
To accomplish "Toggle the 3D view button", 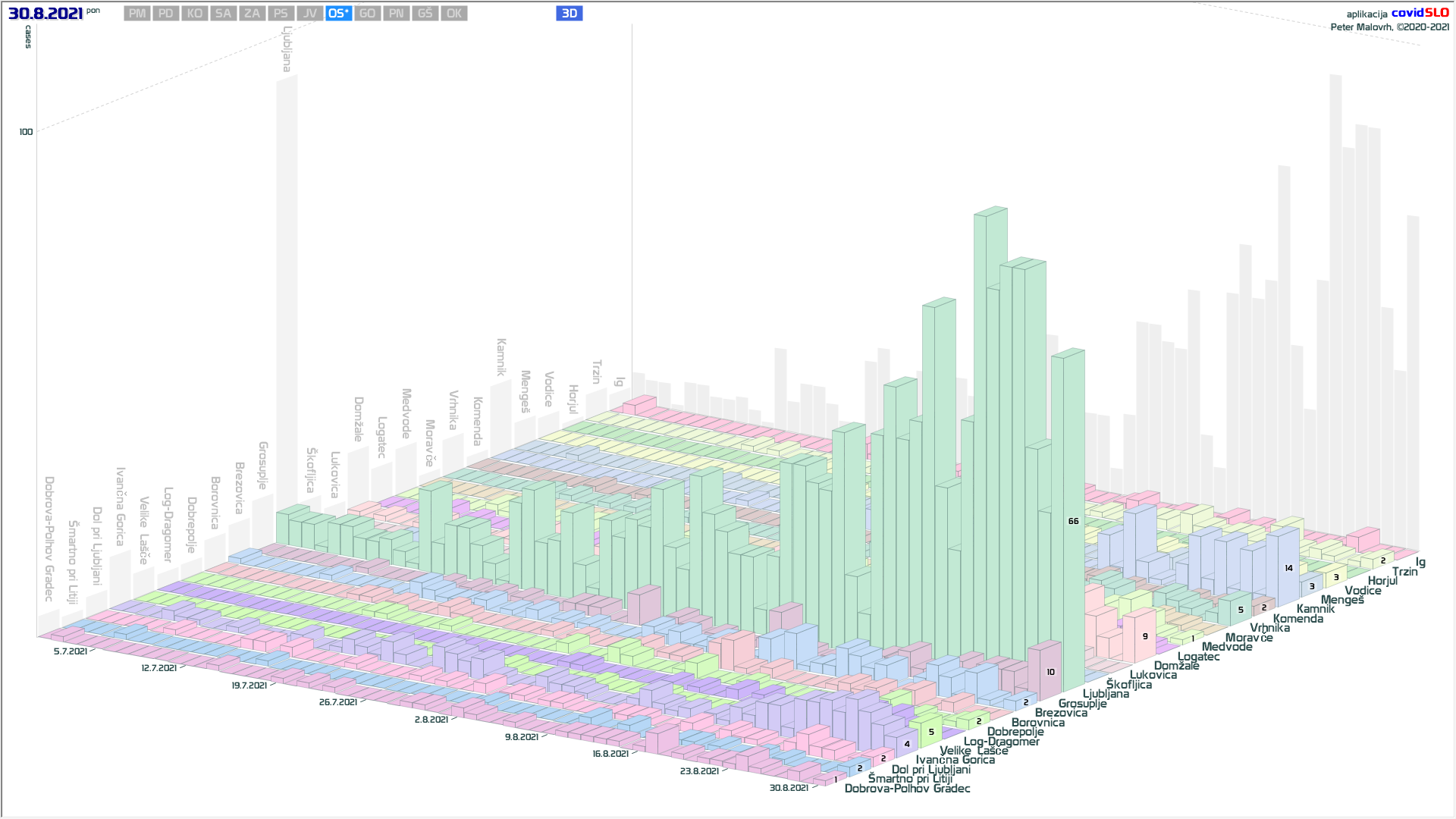I will point(569,14).
